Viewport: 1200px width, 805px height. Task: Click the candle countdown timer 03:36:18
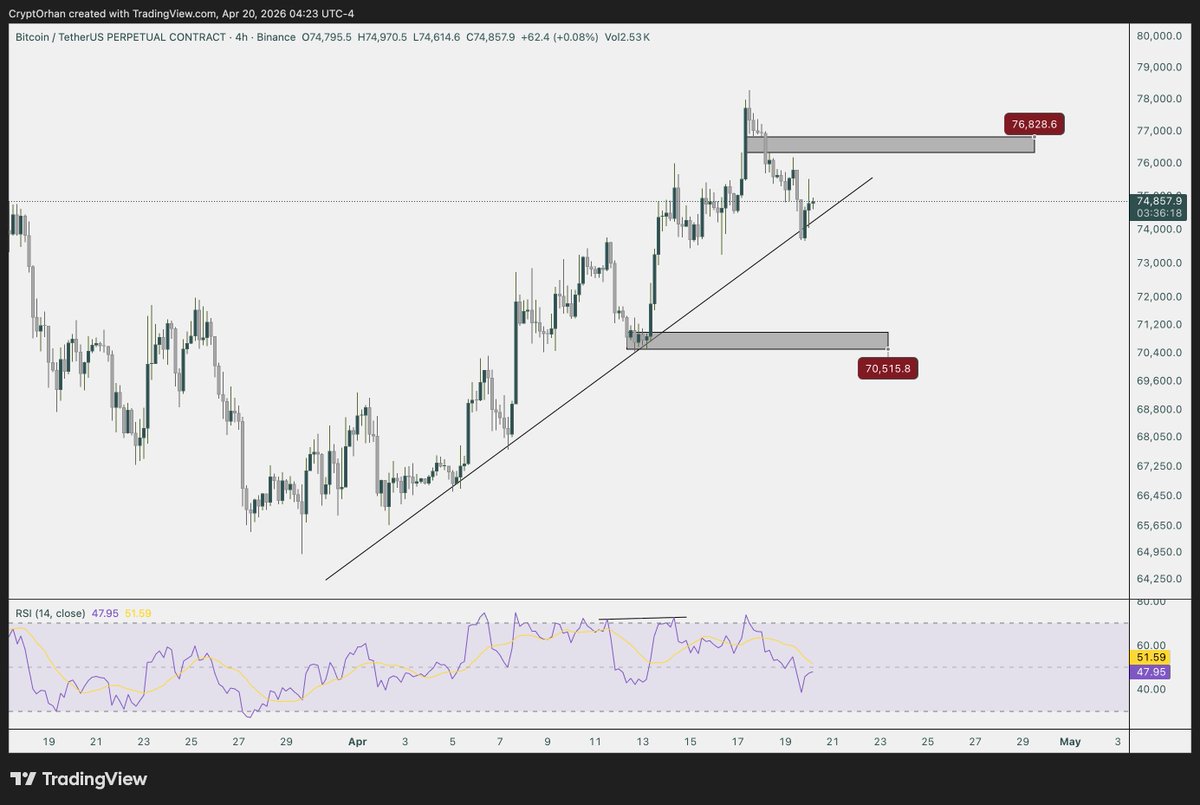tap(1161, 213)
